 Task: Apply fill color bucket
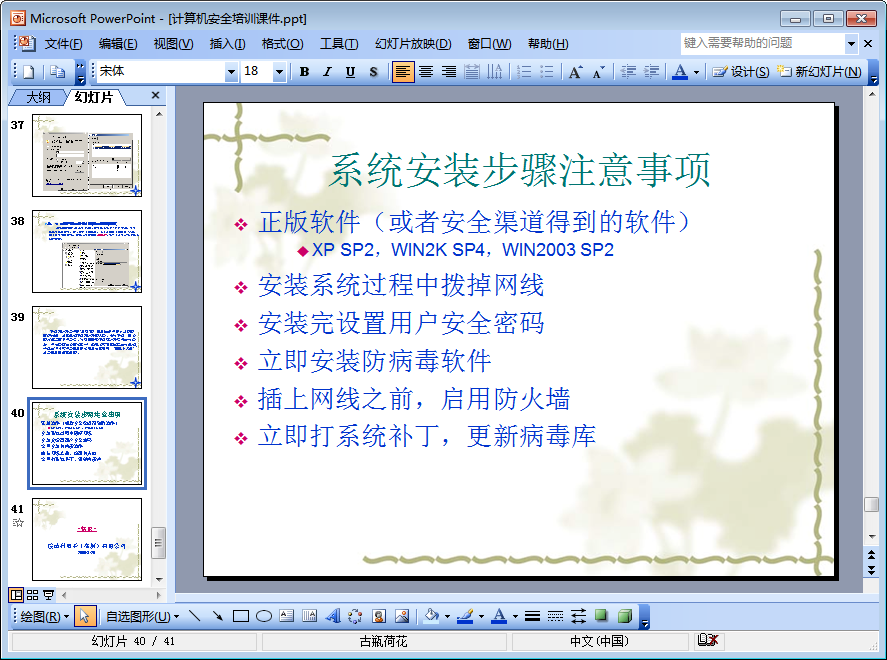point(431,616)
